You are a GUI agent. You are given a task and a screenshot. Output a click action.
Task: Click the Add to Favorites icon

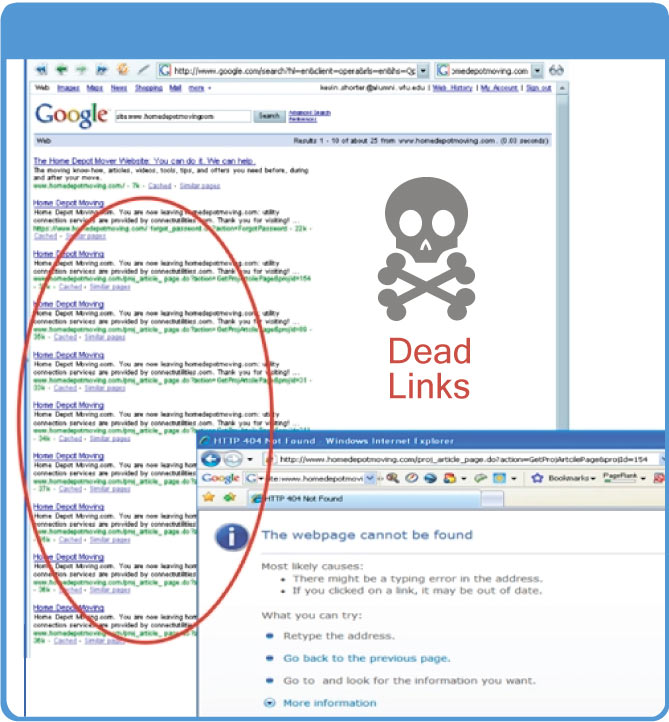click(228, 497)
